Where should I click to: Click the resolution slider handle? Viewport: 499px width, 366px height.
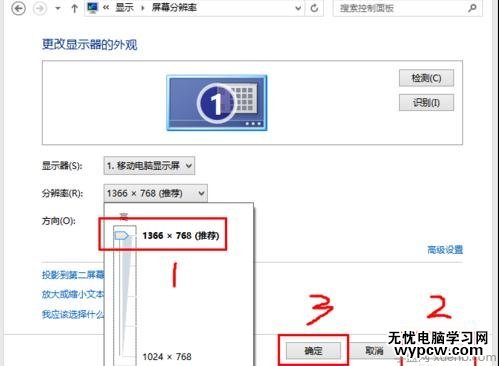121,236
